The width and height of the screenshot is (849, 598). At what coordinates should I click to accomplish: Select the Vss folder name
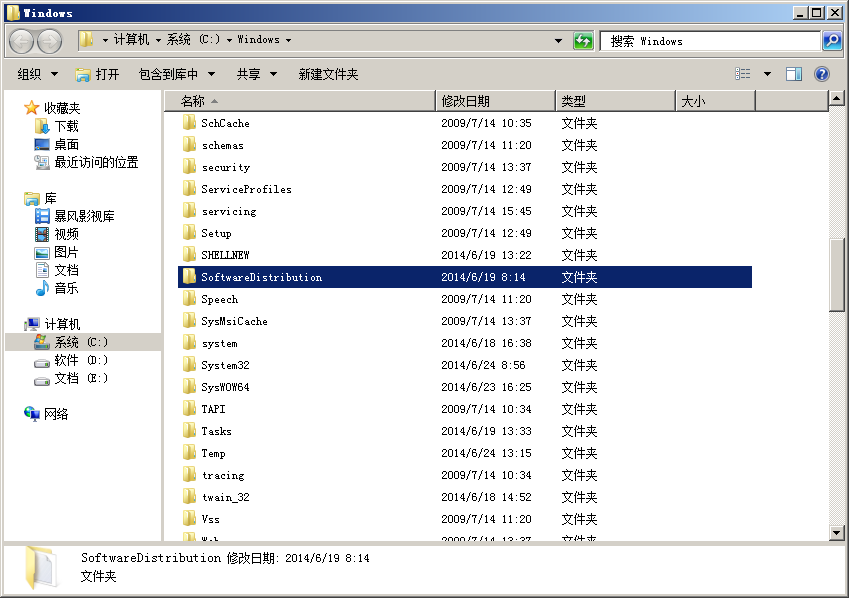pyautogui.click(x=211, y=519)
